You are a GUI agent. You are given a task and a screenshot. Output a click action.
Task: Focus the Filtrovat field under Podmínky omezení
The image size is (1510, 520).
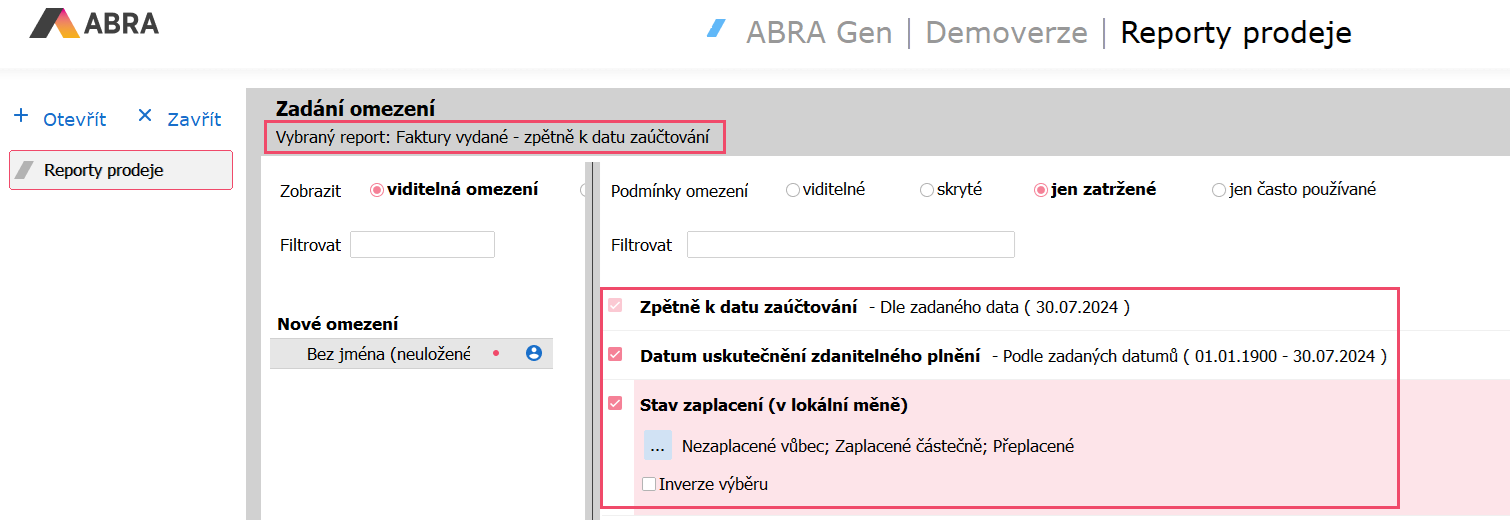850,245
